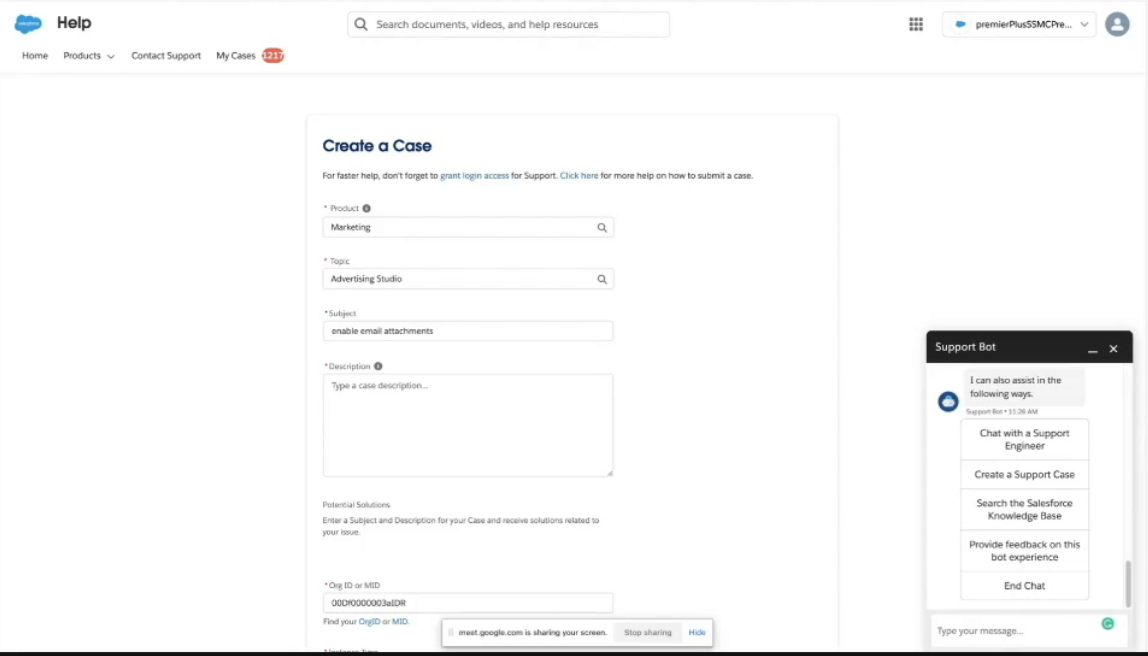This screenshot has height=656, width=1148.
Task: Click End Chat in Support Bot
Action: tap(1024, 586)
